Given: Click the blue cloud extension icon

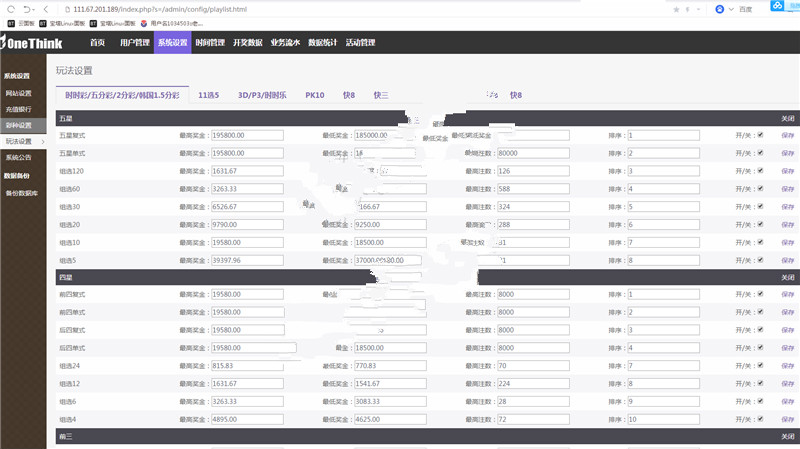Looking at the screenshot, I should [x=778, y=8].
